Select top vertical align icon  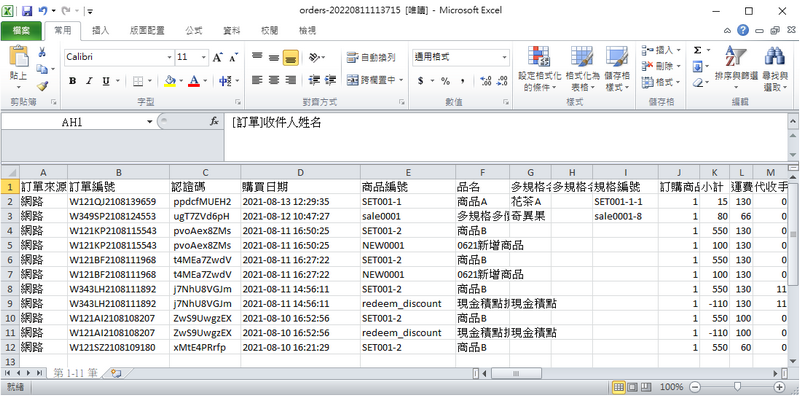click(x=257, y=57)
